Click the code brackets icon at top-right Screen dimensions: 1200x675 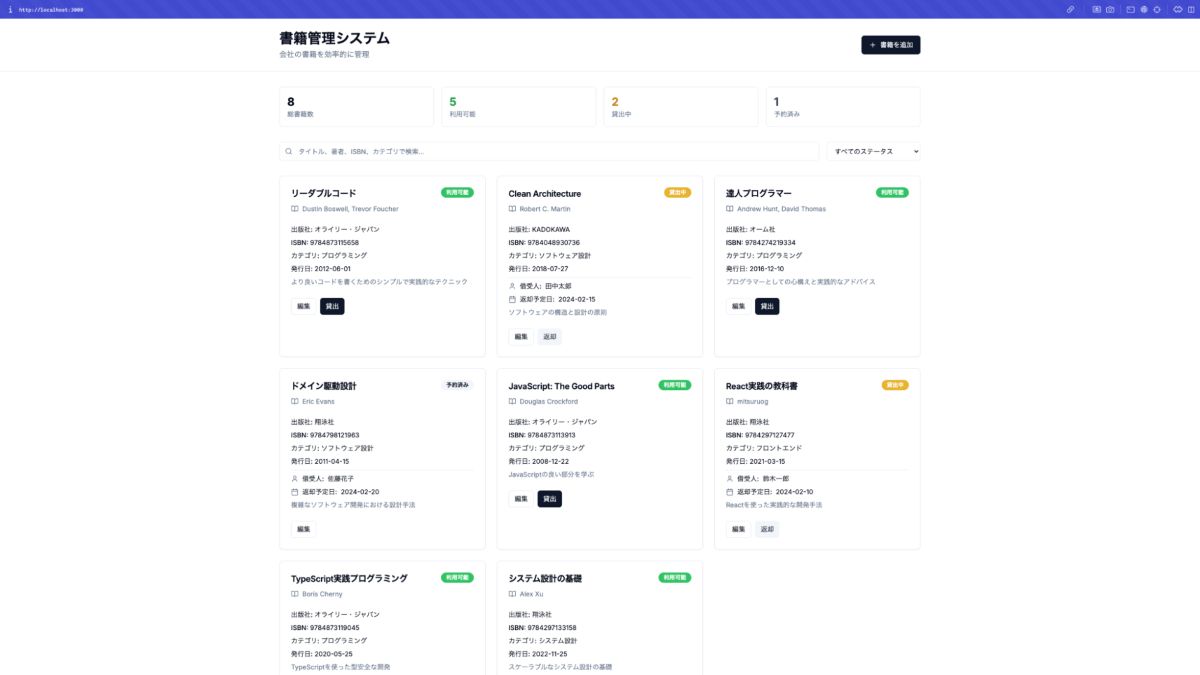1177,9
